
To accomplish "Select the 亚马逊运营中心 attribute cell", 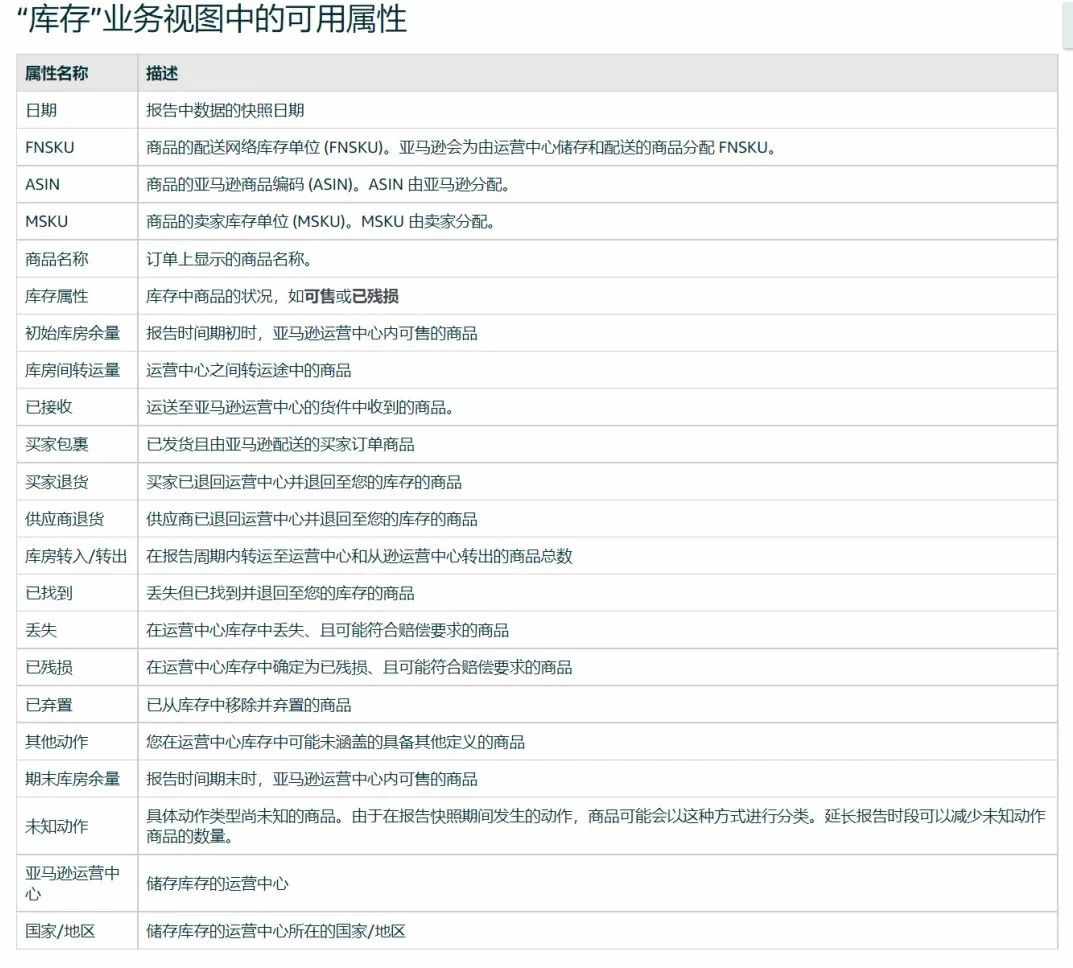I will (77, 883).
